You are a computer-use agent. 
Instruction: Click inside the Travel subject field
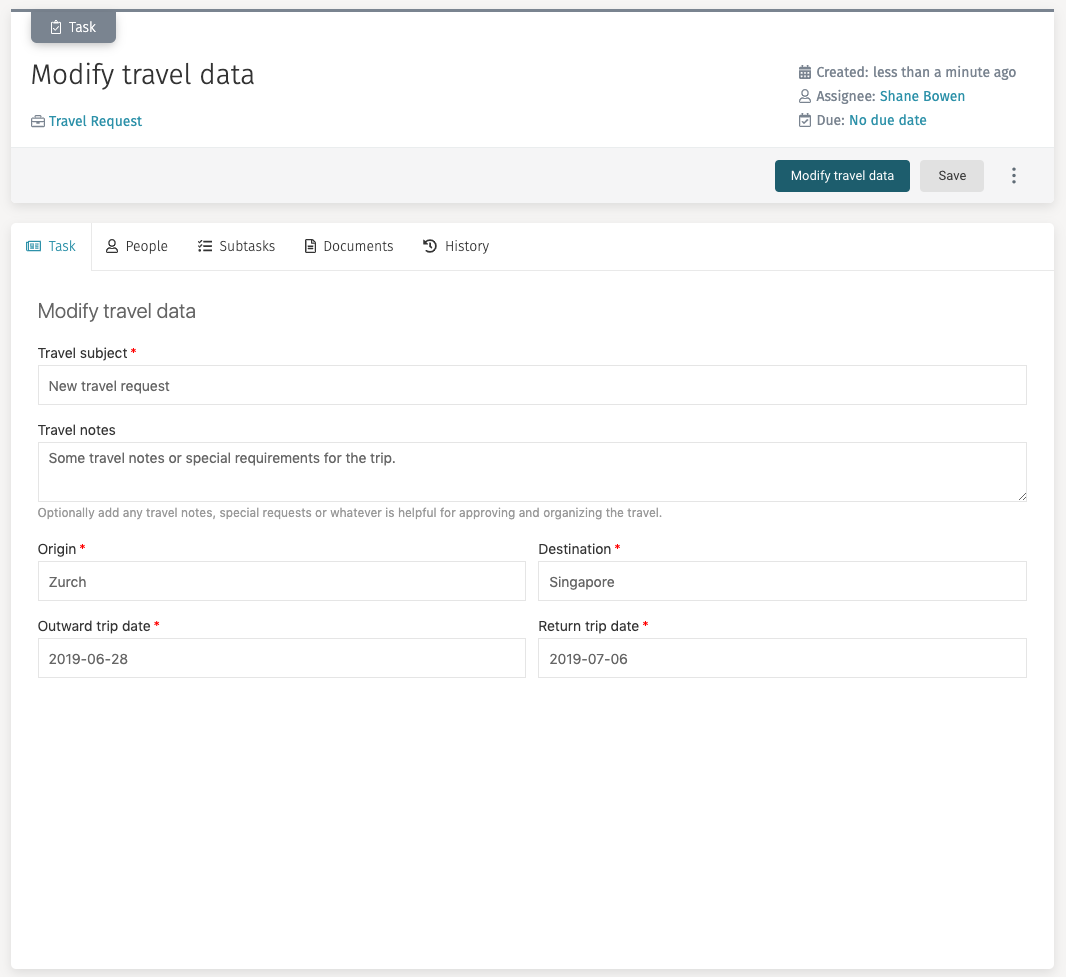532,385
